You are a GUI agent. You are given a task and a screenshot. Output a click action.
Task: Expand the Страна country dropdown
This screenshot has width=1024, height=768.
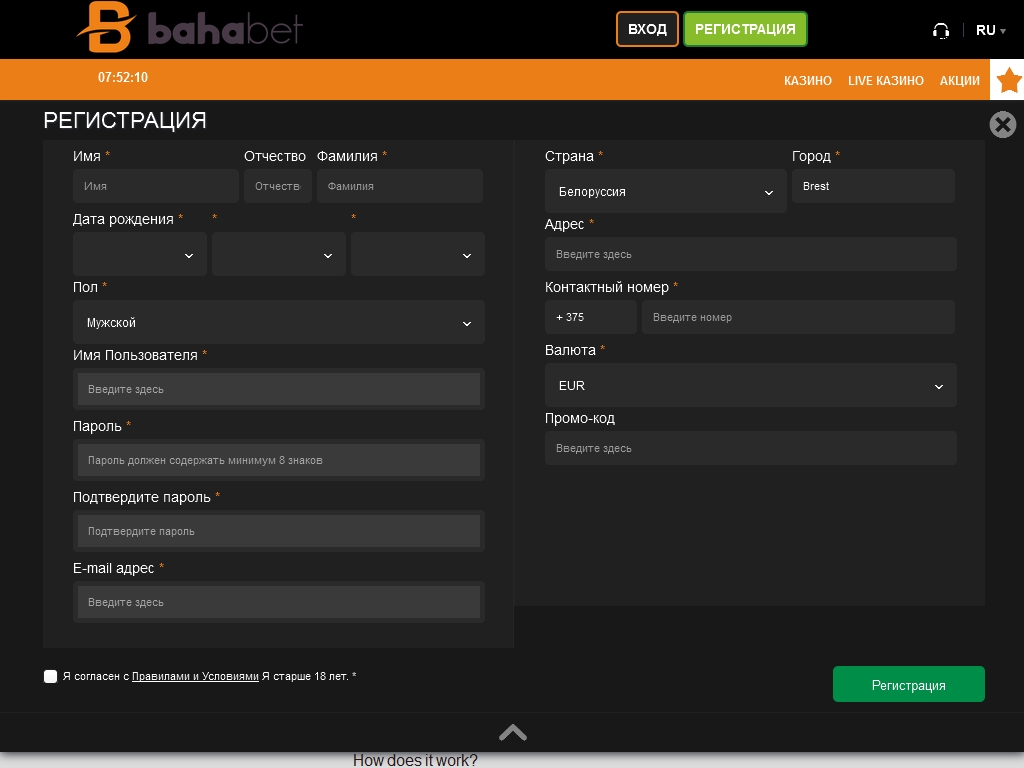(665, 192)
